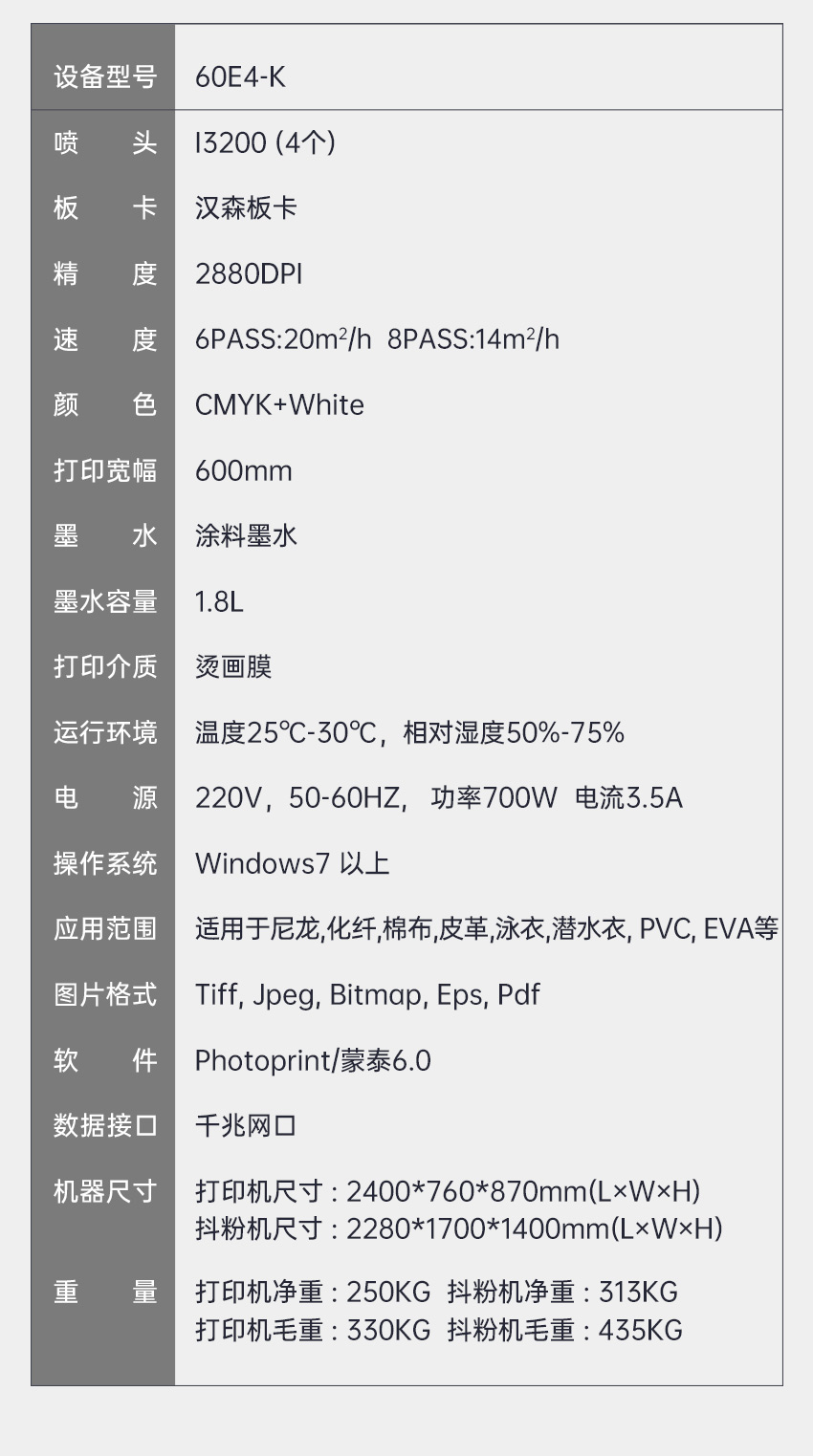Select the Windows7 以上 operating system value

tap(292, 864)
